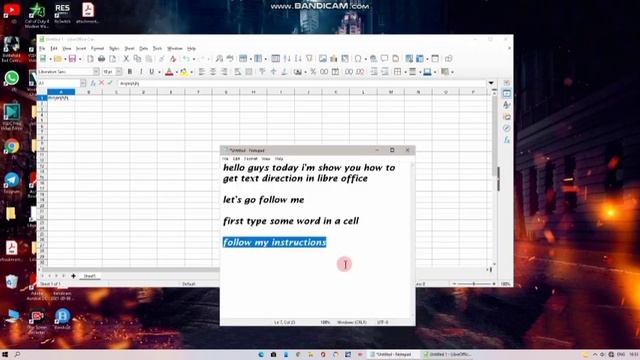Click the yellow background color swatch icon
The height and width of the screenshot is (360, 640).
pyautogui.click(x=184, y=72)
